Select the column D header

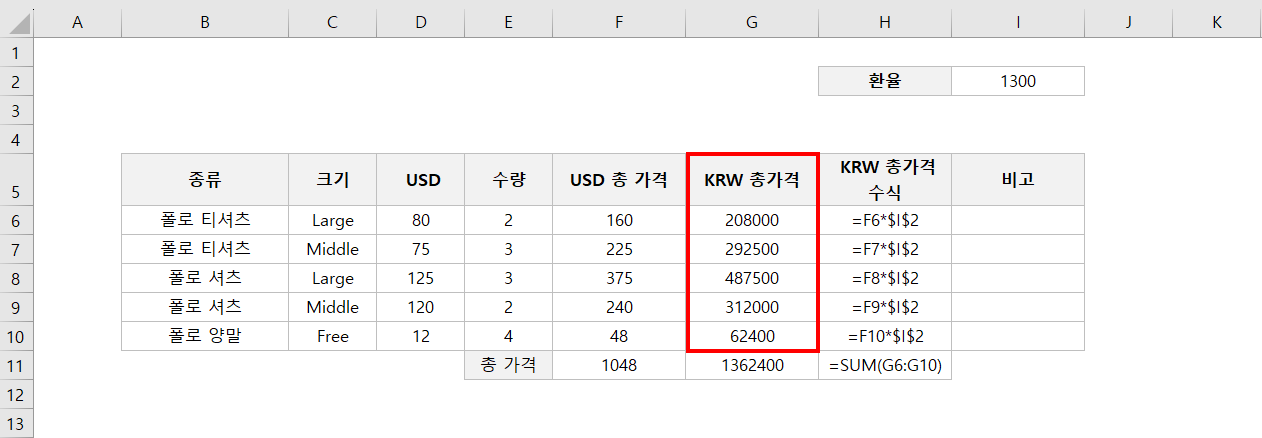[420, 21]
